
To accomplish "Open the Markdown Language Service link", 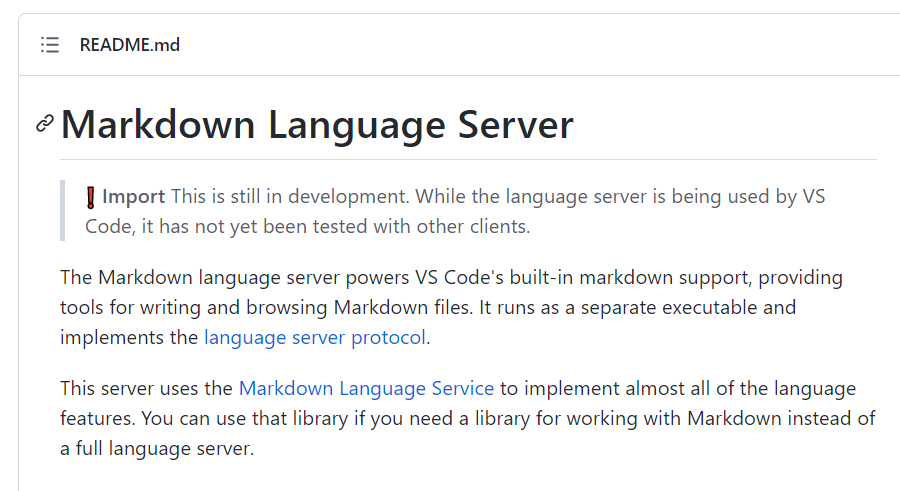I will click(x=366, y=388).
